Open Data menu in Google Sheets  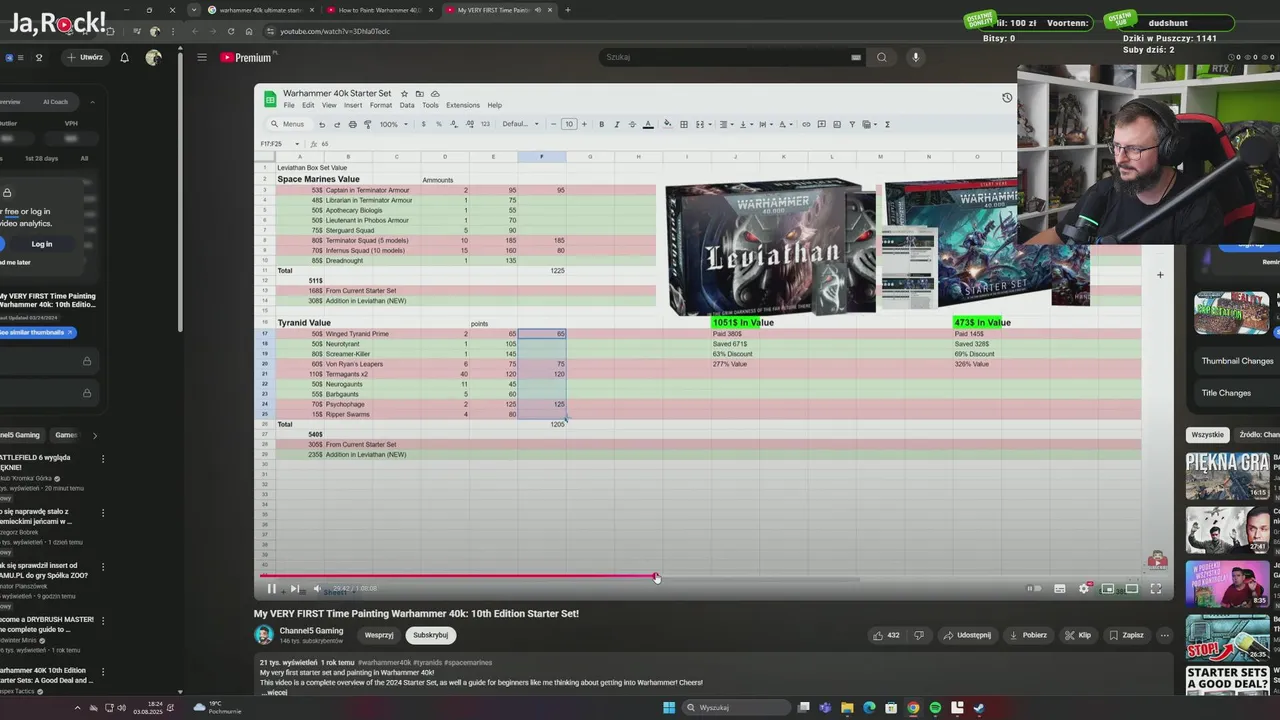(407, 105)
